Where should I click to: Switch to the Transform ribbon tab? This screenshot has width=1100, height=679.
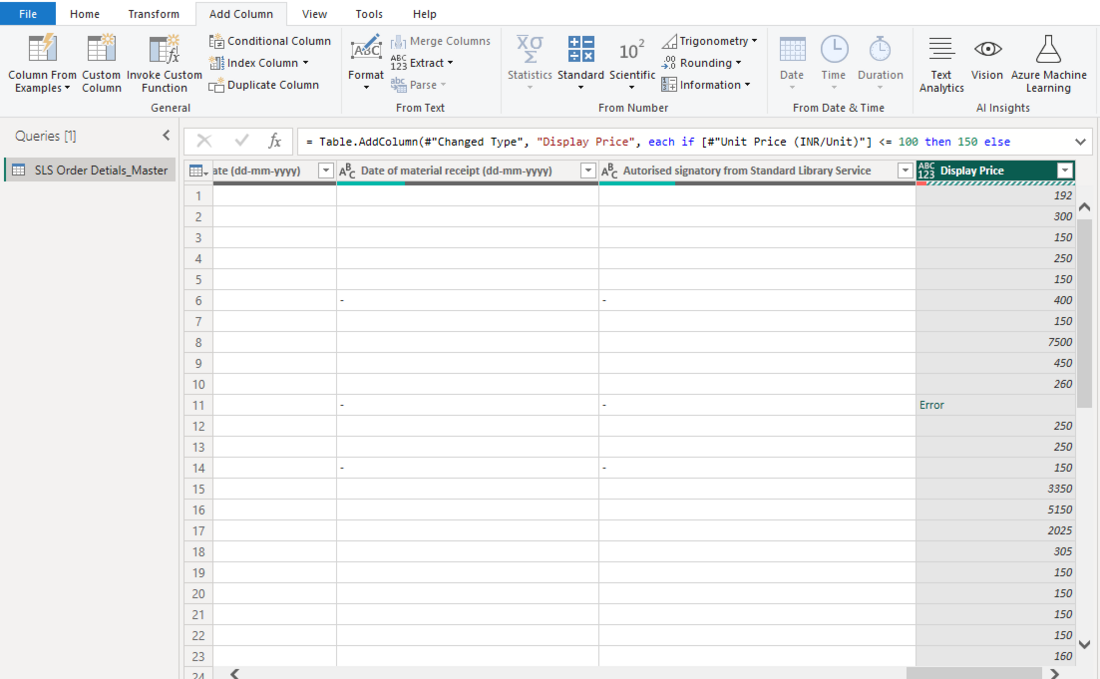coord(153,13)
